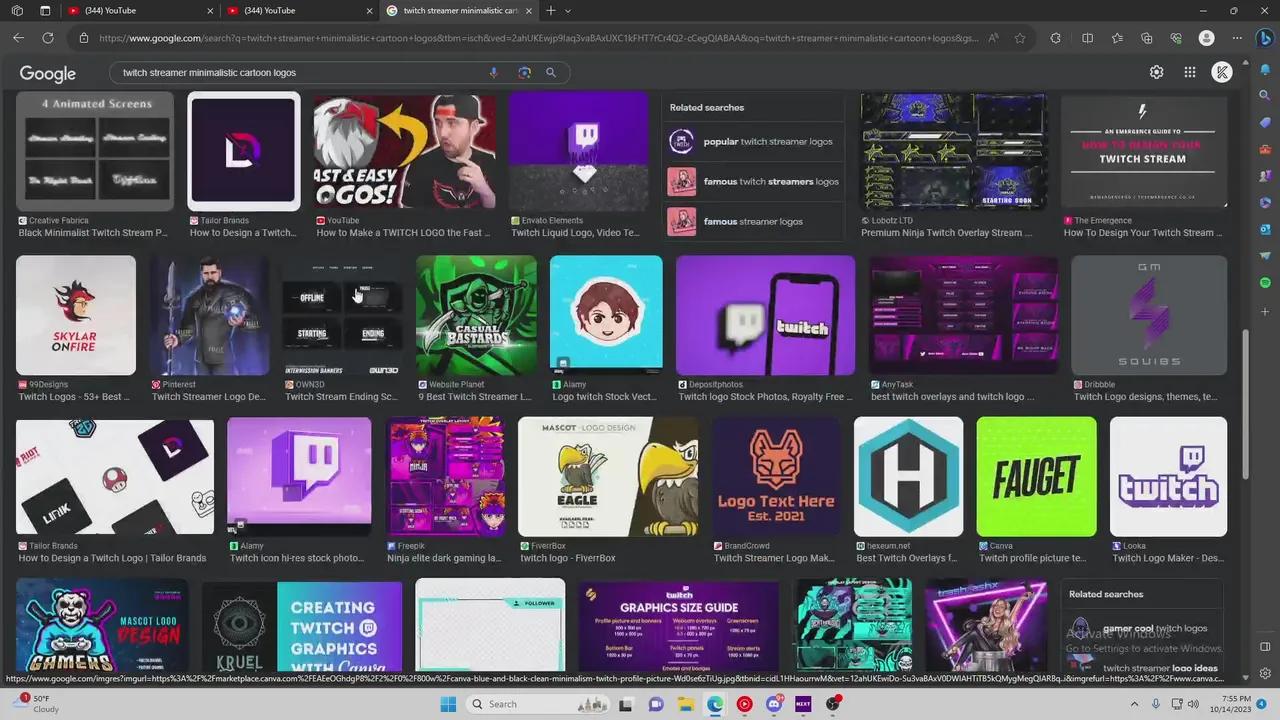Switch to the first YouTube tab
Image resolution: width=1280 pixels, height=720 pixels.
[139, 10]
